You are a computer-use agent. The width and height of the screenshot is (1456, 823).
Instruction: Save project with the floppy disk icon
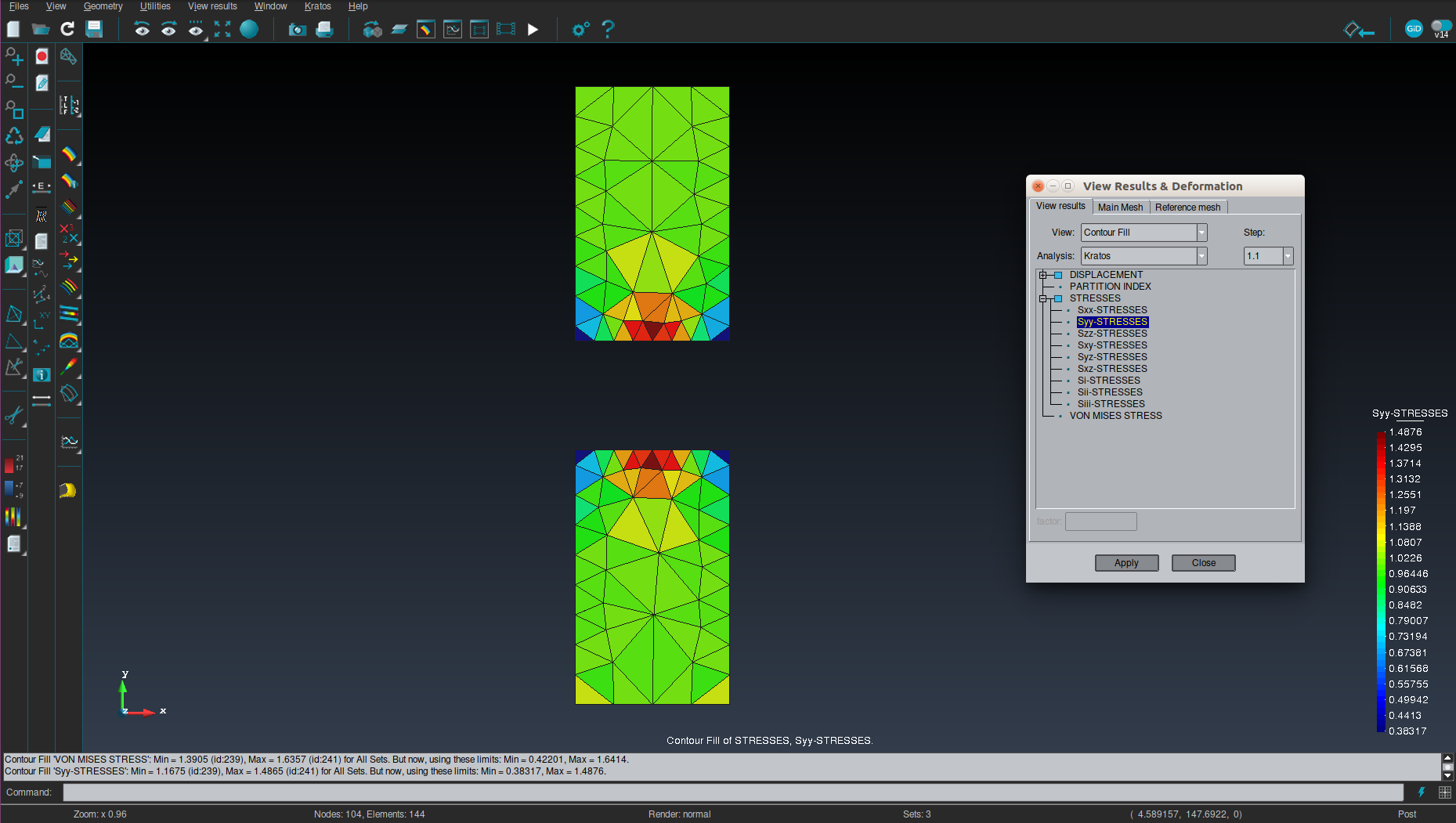tap(94, 29)
